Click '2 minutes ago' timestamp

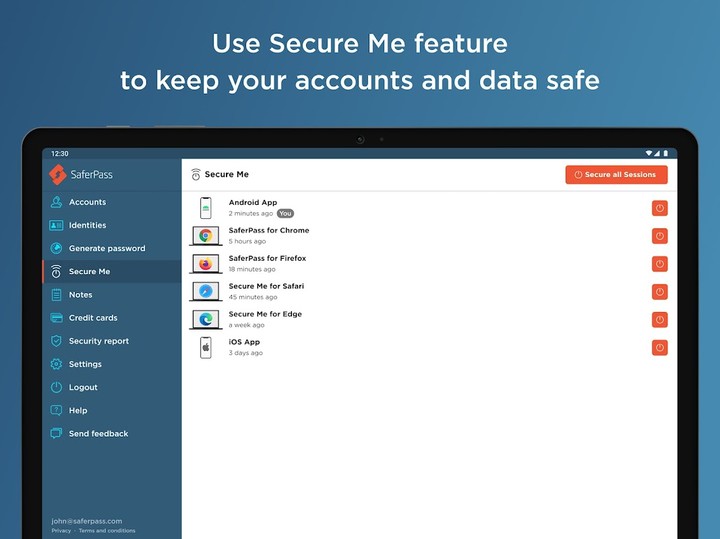tap(251, 213)
